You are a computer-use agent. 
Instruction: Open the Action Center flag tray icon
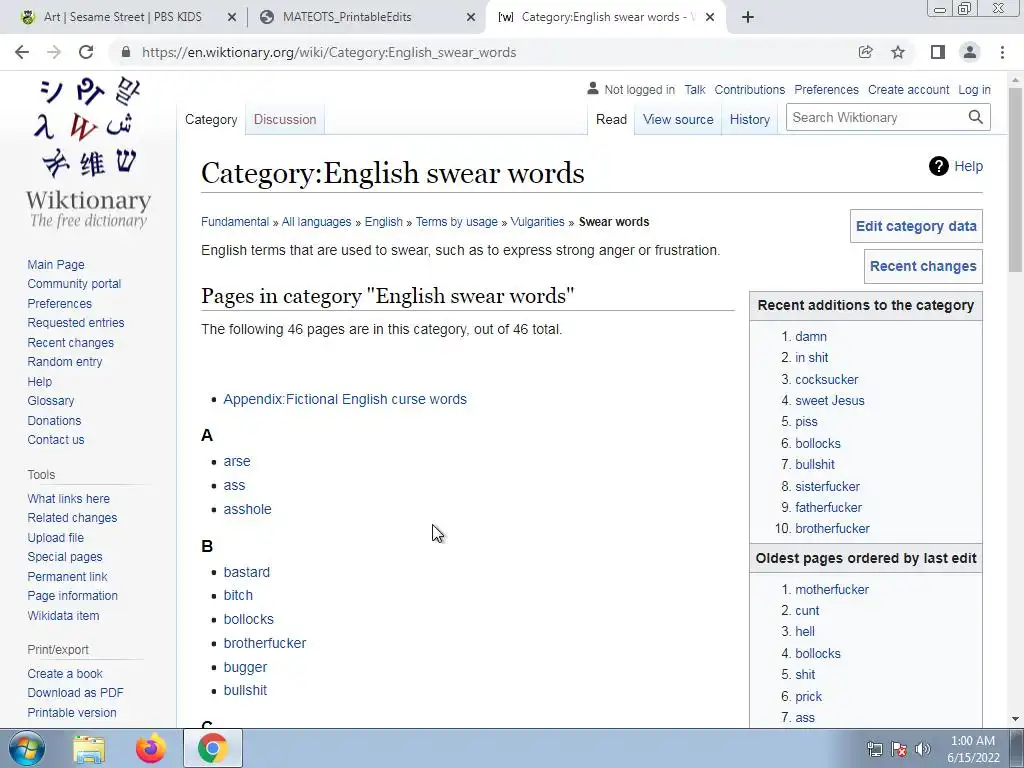(899, 749)
